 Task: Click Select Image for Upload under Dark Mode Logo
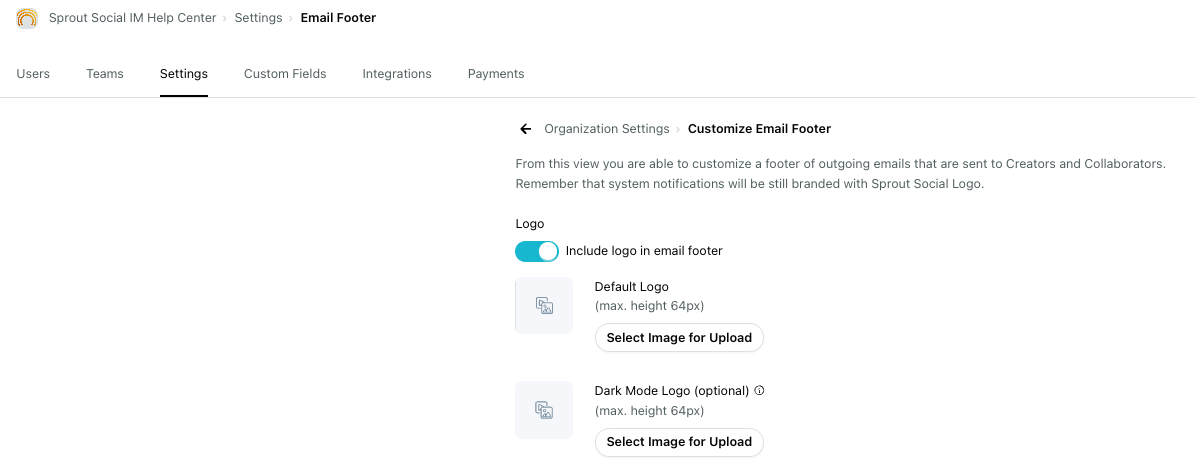click(x=679, y=441)
